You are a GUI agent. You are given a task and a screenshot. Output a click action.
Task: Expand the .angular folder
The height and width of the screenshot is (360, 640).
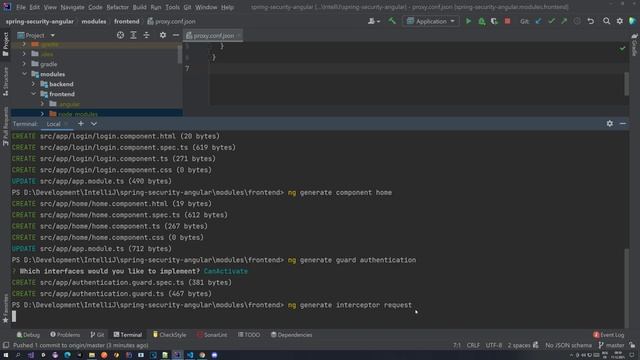coord(42,104)
